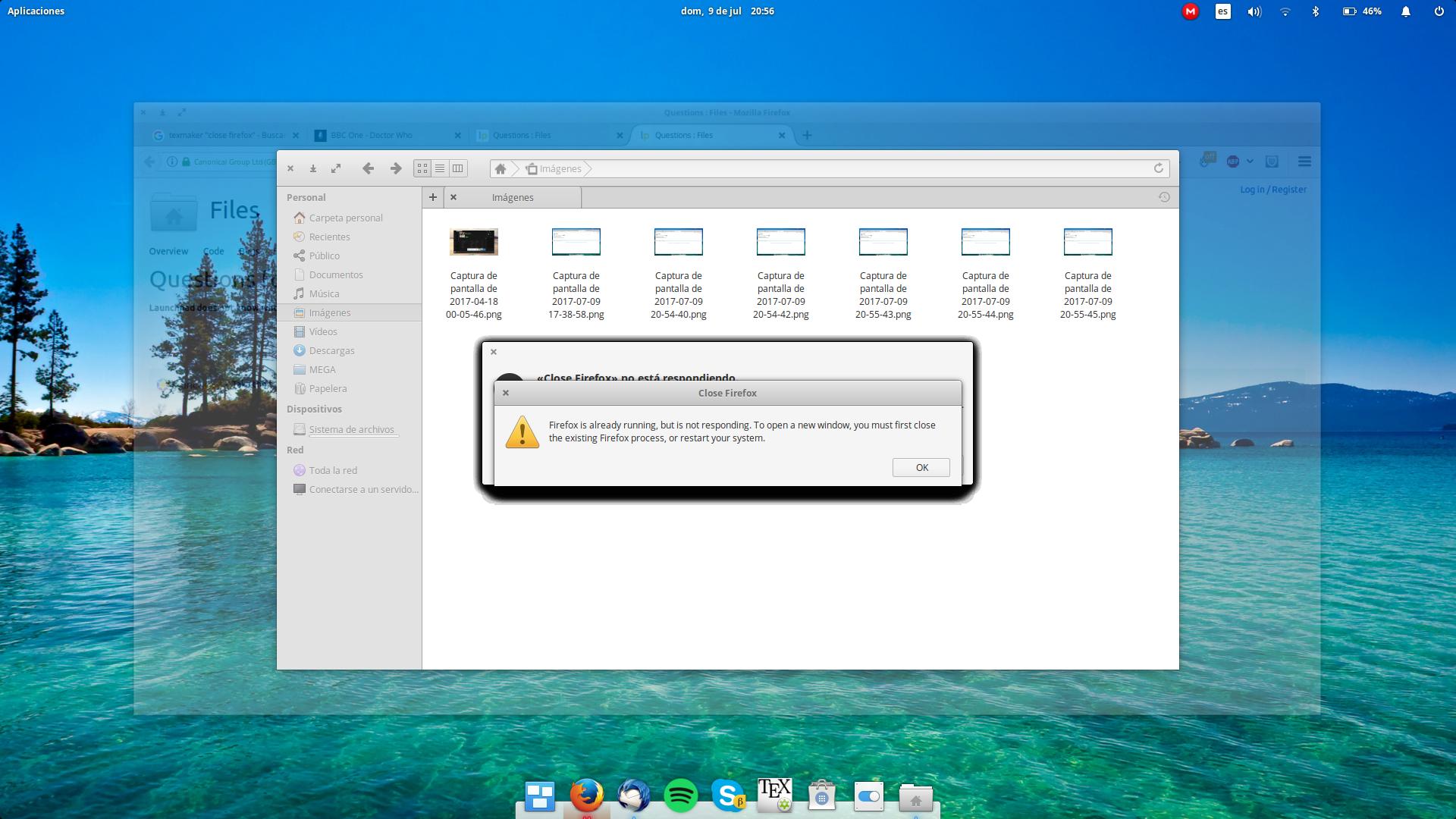Select BBC One Doctor Who Firefox tab
Image resolution: width=1456 pixels, height=819 pixels.
click(x=388, y=135)
